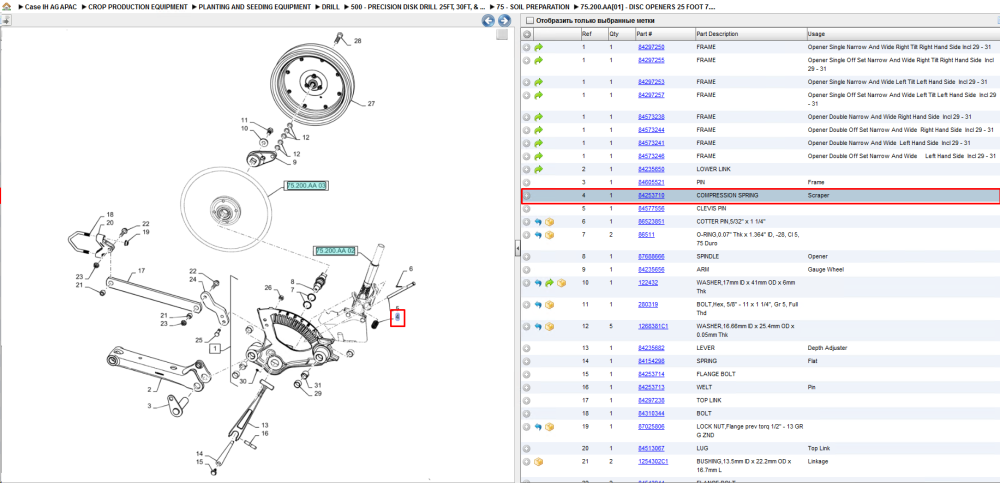Click the previous diagram blue arrow

click(x=488, y=20)
